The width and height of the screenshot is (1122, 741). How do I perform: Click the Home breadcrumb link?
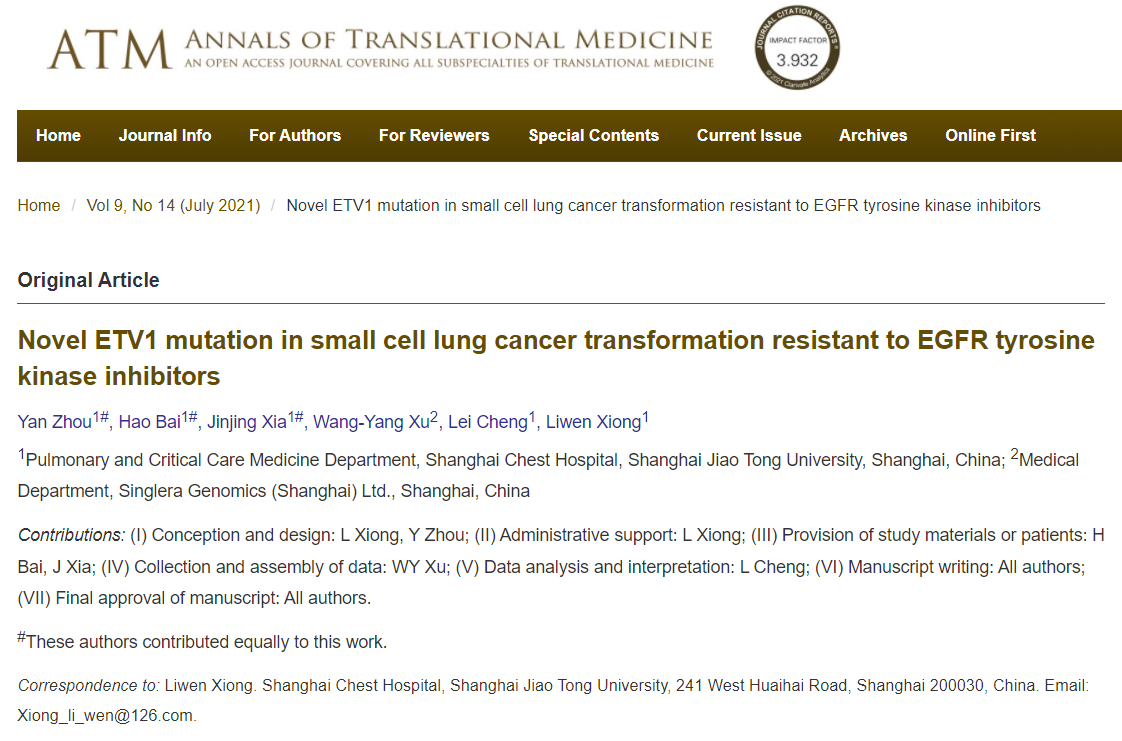coord(39,206)
